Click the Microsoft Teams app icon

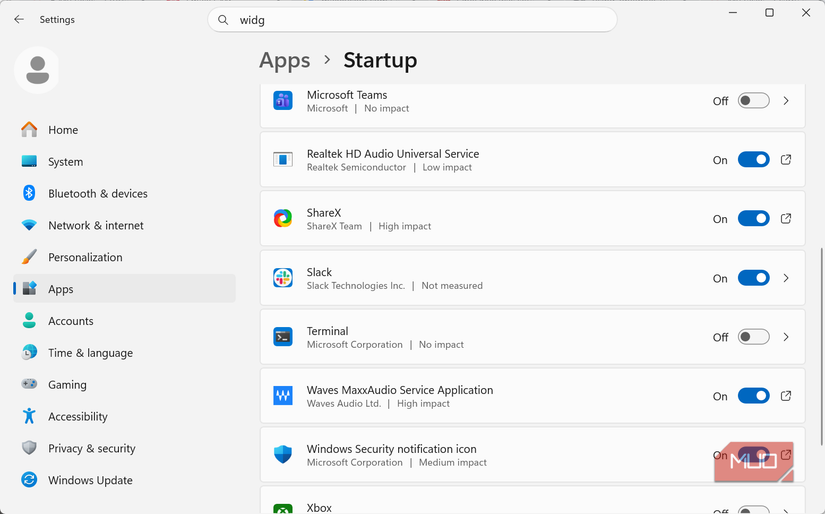tap(283, 100)
